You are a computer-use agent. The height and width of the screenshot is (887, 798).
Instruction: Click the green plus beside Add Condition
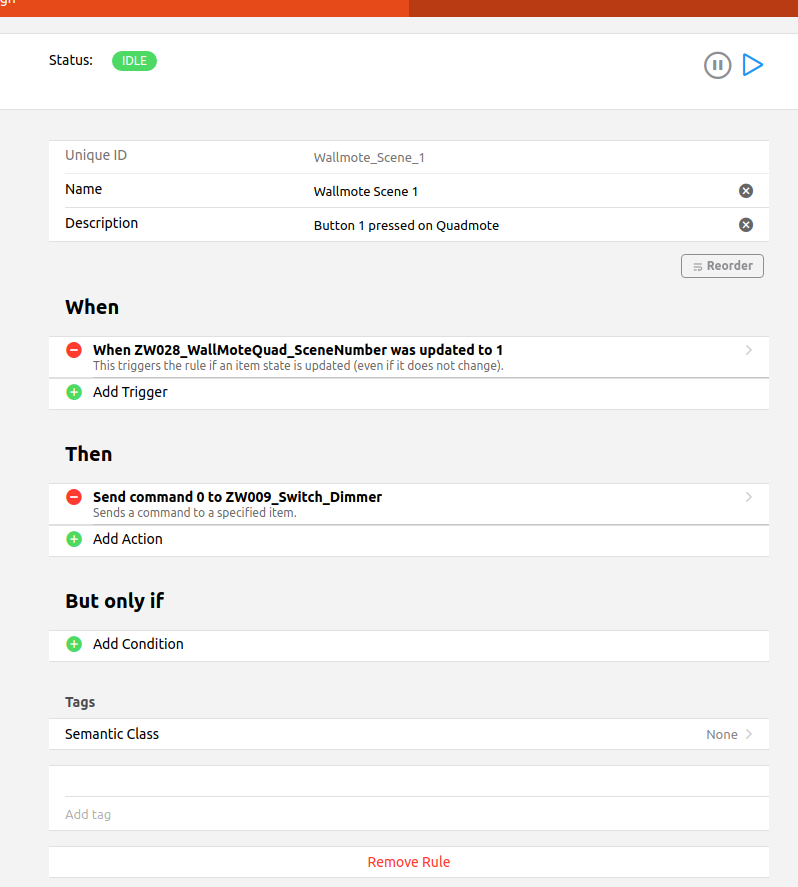coord(74,644)
